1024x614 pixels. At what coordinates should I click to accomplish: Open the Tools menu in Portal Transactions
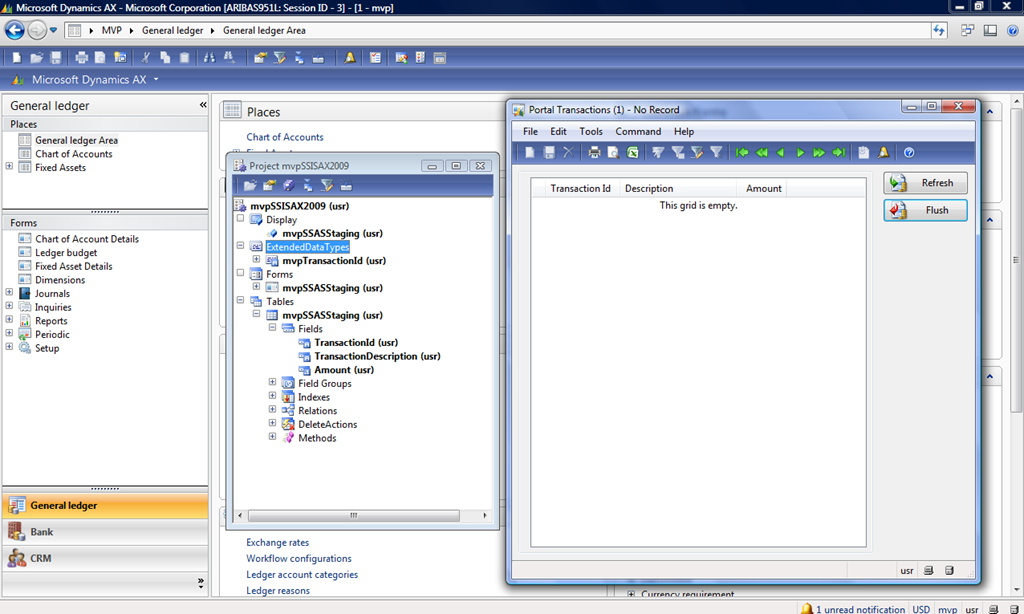(591, 131)
